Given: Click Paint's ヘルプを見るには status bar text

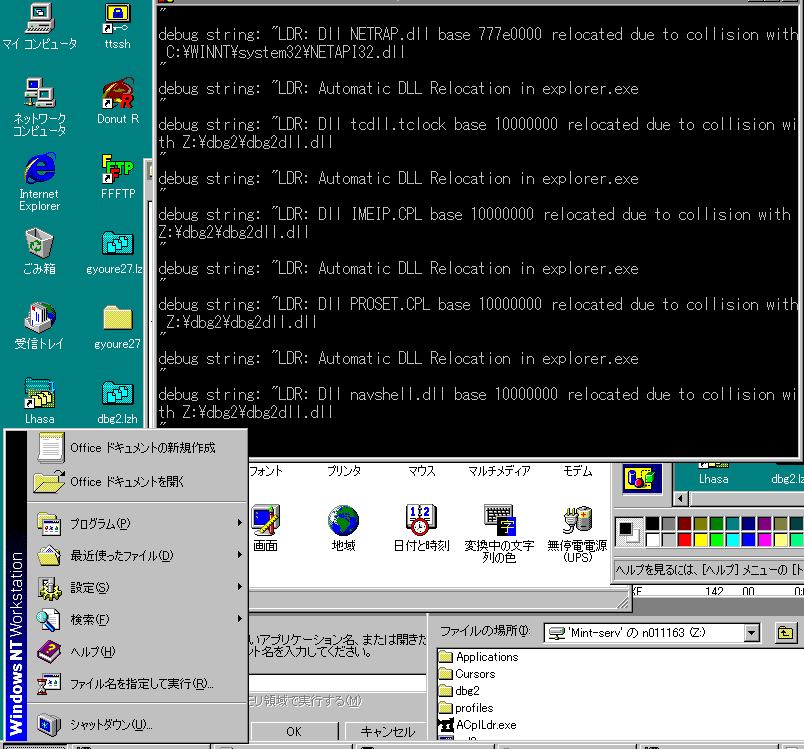Looking at the screenshot, I should [709, 570].
